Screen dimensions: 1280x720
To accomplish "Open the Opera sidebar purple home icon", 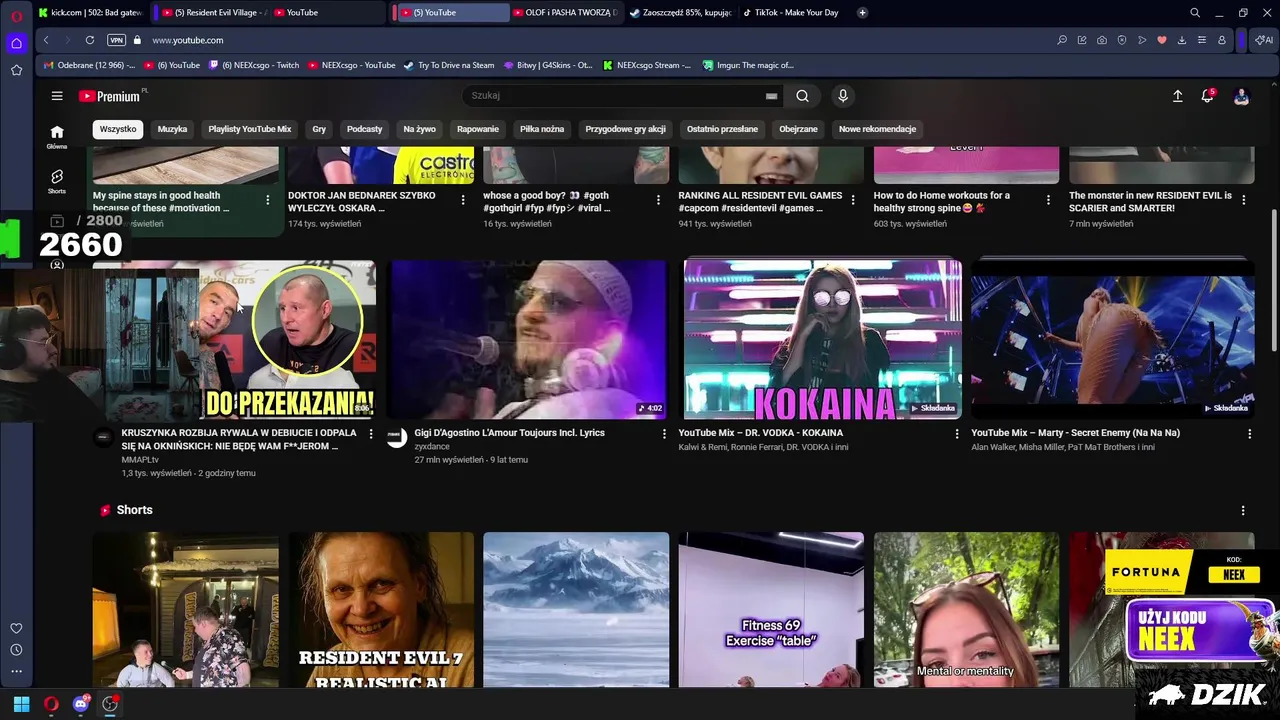I will pyautogui.click(x=16, y=43).
